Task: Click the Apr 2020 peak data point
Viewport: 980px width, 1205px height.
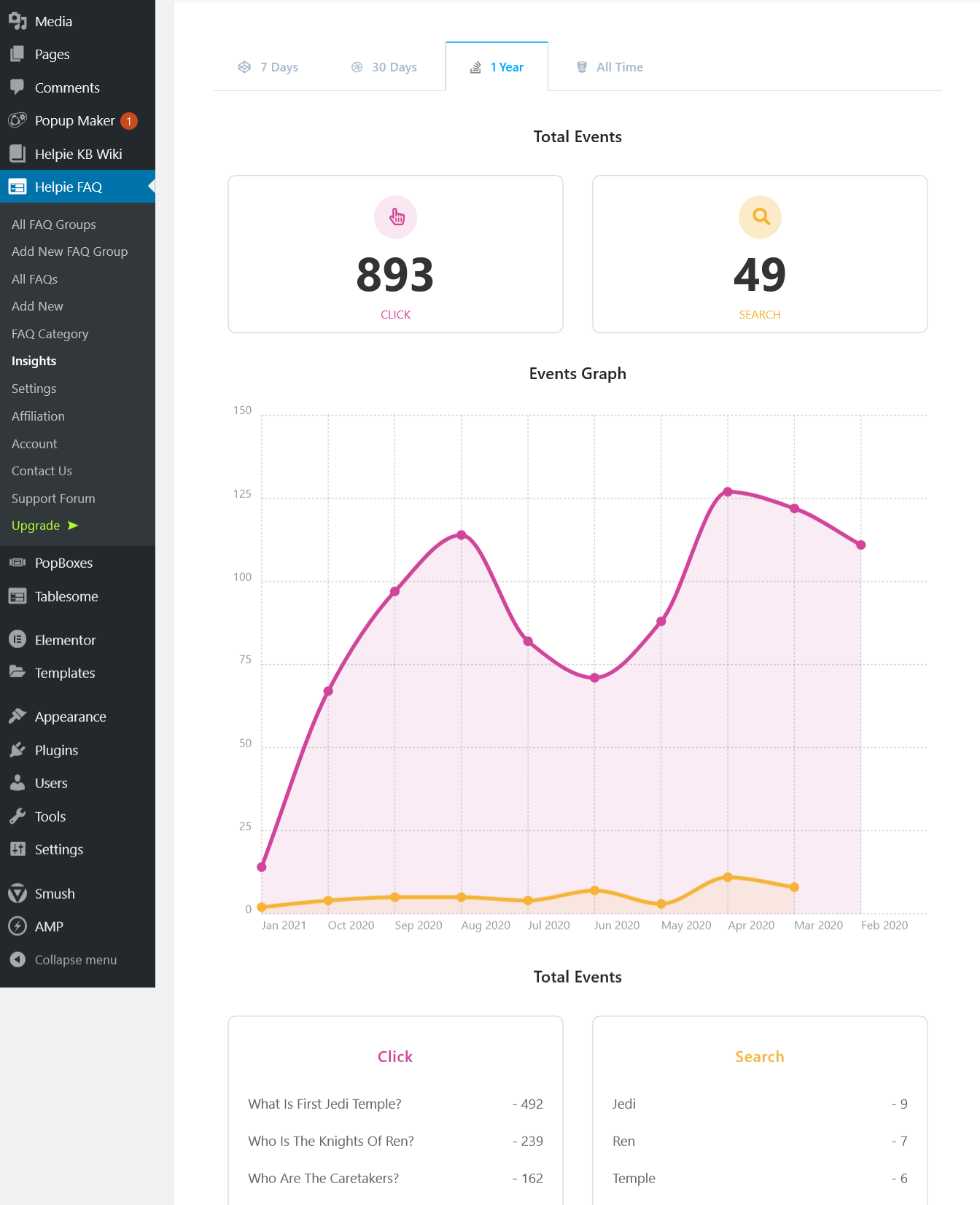Action: tap(728, 492)
